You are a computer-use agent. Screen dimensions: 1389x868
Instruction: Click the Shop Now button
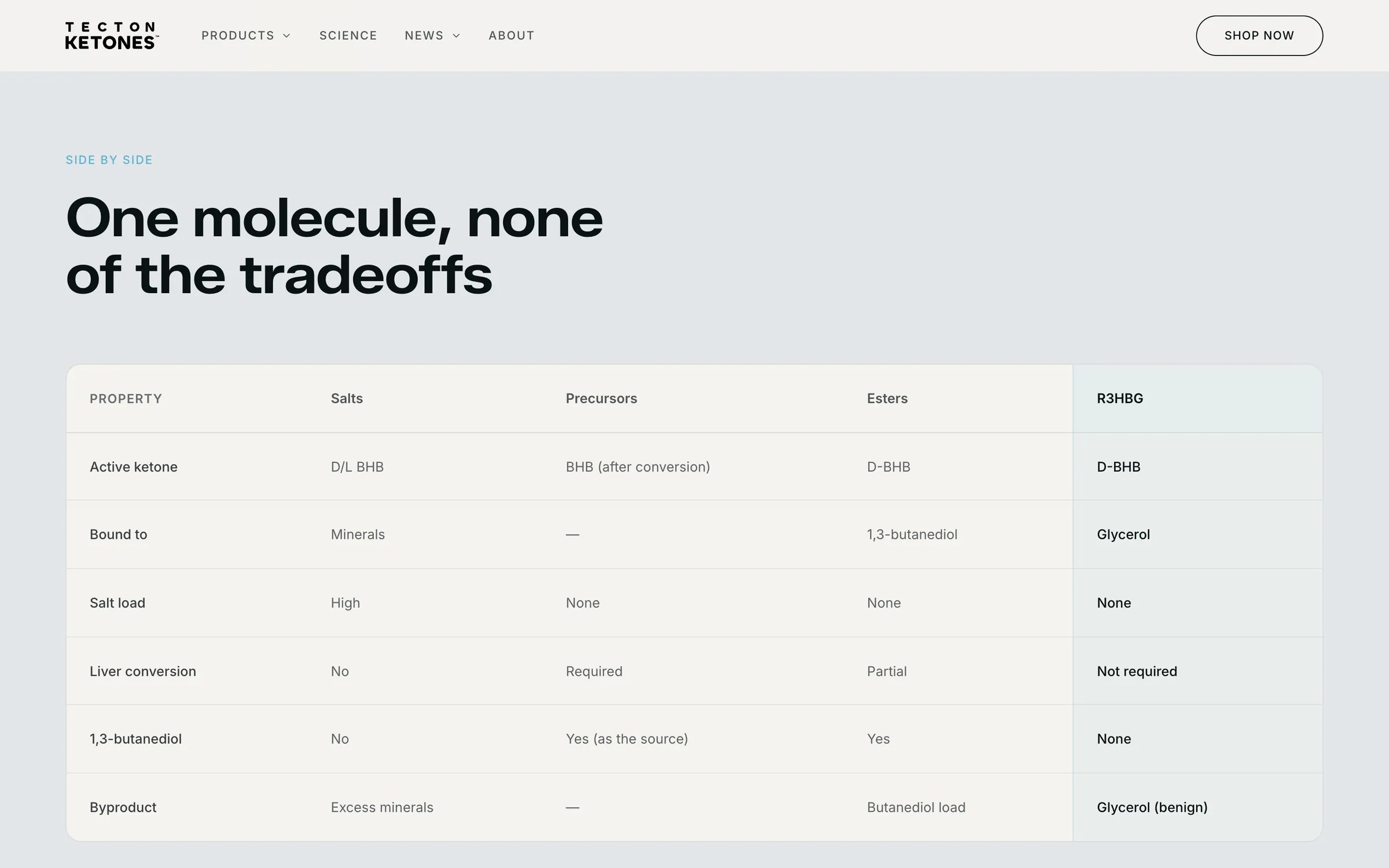pyautogui.click(x=1259, y=35)
